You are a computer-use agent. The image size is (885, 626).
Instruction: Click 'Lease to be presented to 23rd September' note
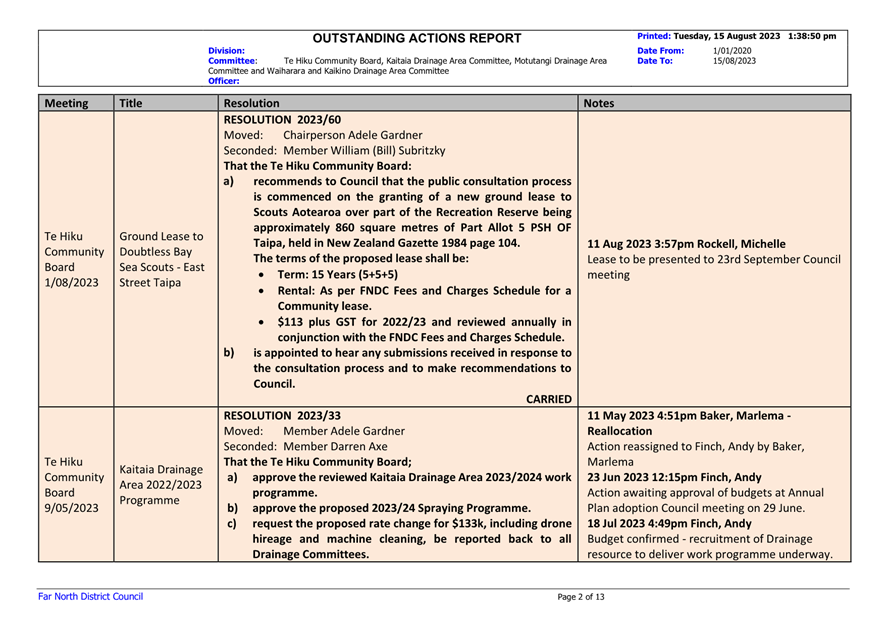tap(713, 267)
